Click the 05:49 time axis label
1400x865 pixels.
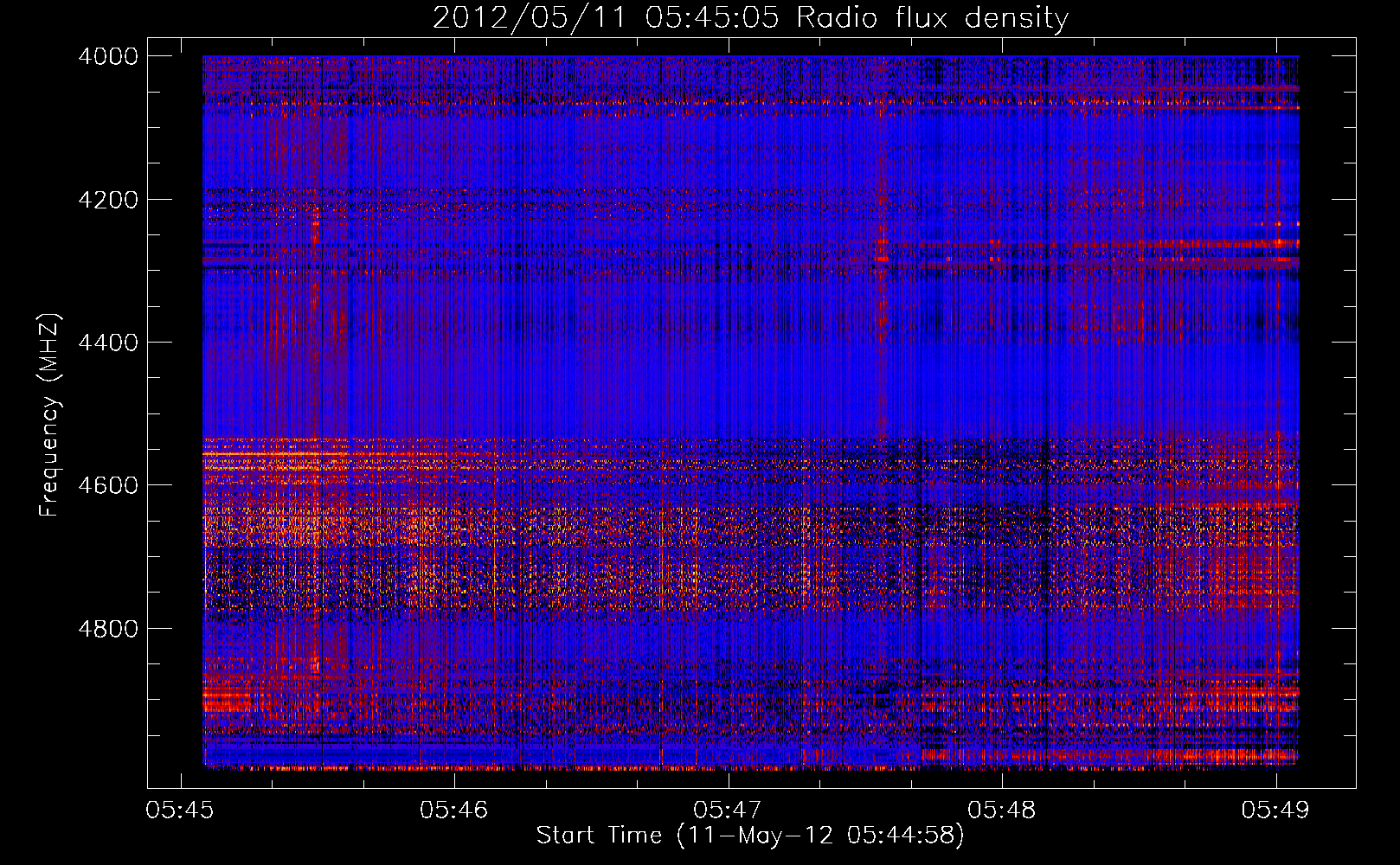point(1275,811)
